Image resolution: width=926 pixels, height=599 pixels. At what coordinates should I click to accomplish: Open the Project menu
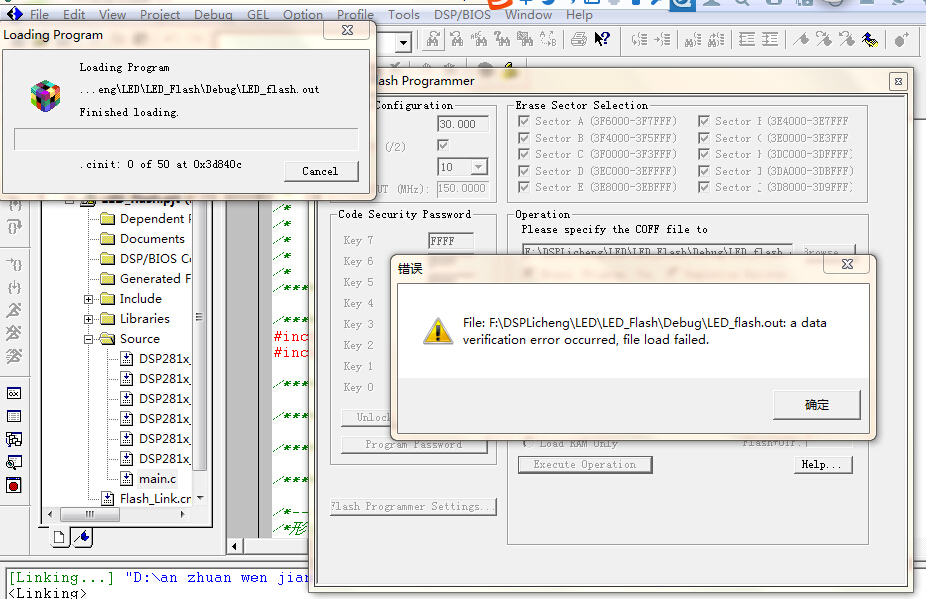click(159, 14)
